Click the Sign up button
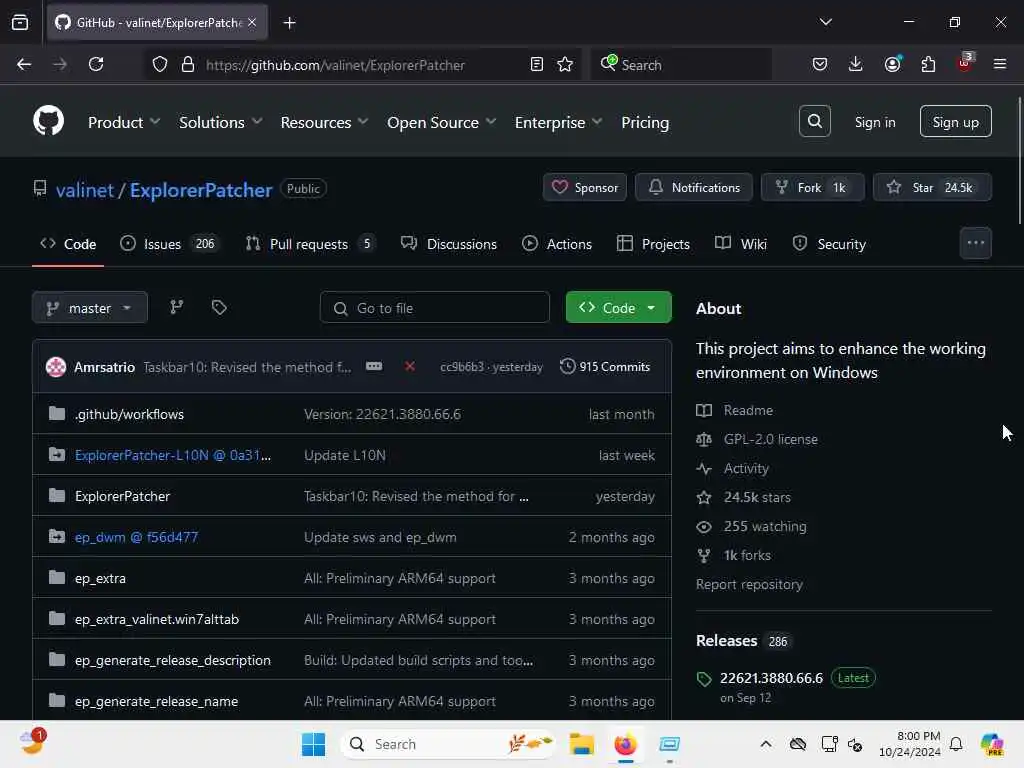Viewport: 1024px width, 768px height. point(955,121)
